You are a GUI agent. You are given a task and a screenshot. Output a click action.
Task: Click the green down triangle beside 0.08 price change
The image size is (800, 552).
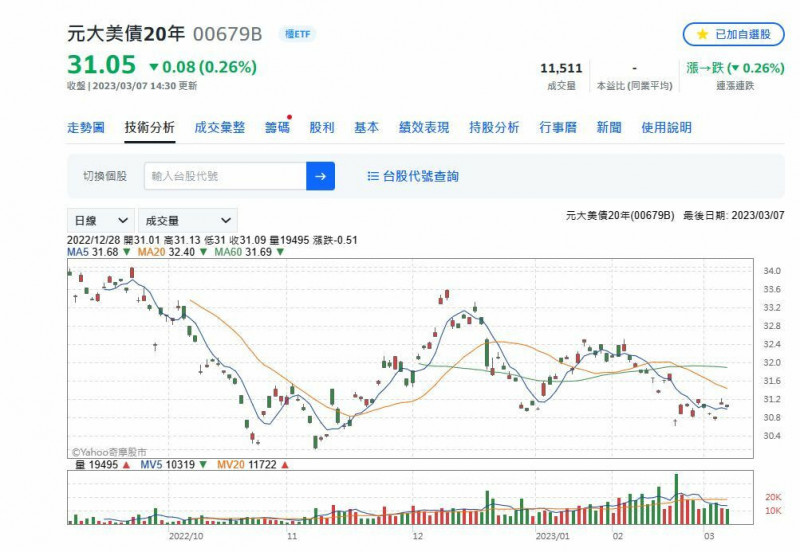[x=153, y=67]
